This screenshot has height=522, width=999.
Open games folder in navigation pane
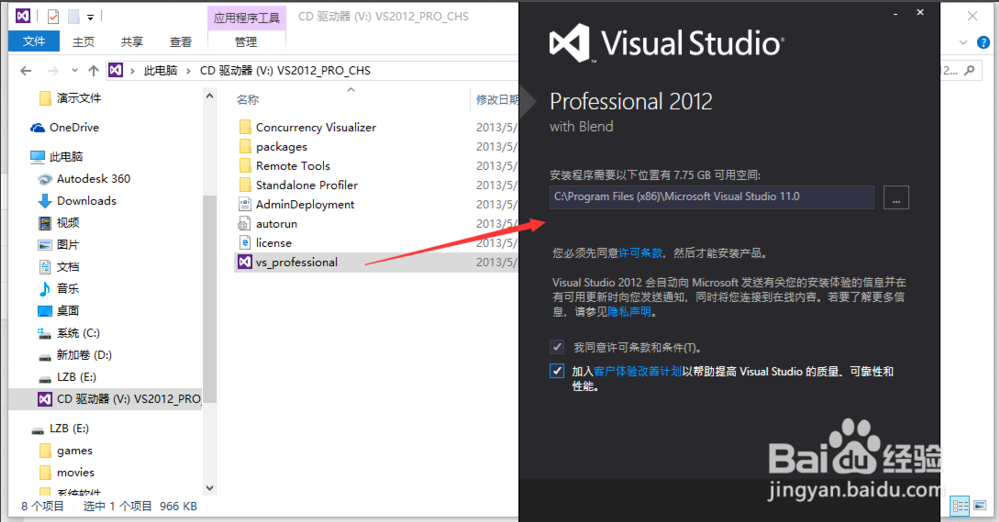point(75,451)
